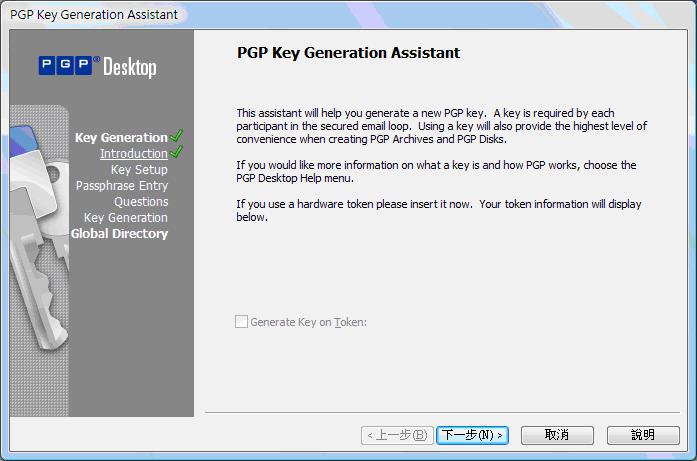This screenshot has width=697, height=461.
Task: Click the bold heading in main panel
Action: click(x=348, y=53)
